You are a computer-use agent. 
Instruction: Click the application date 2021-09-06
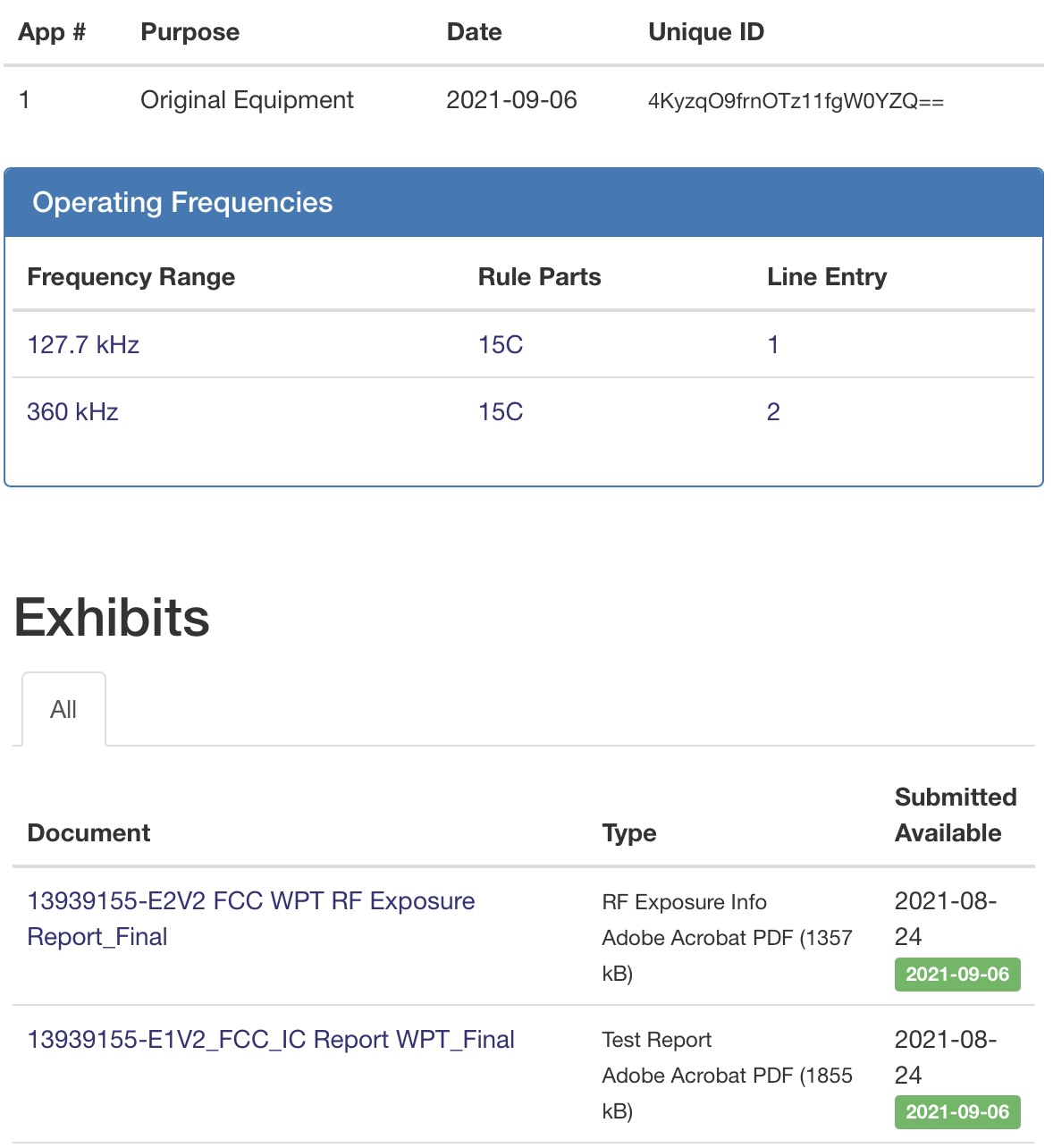click(x=511, y=99)
